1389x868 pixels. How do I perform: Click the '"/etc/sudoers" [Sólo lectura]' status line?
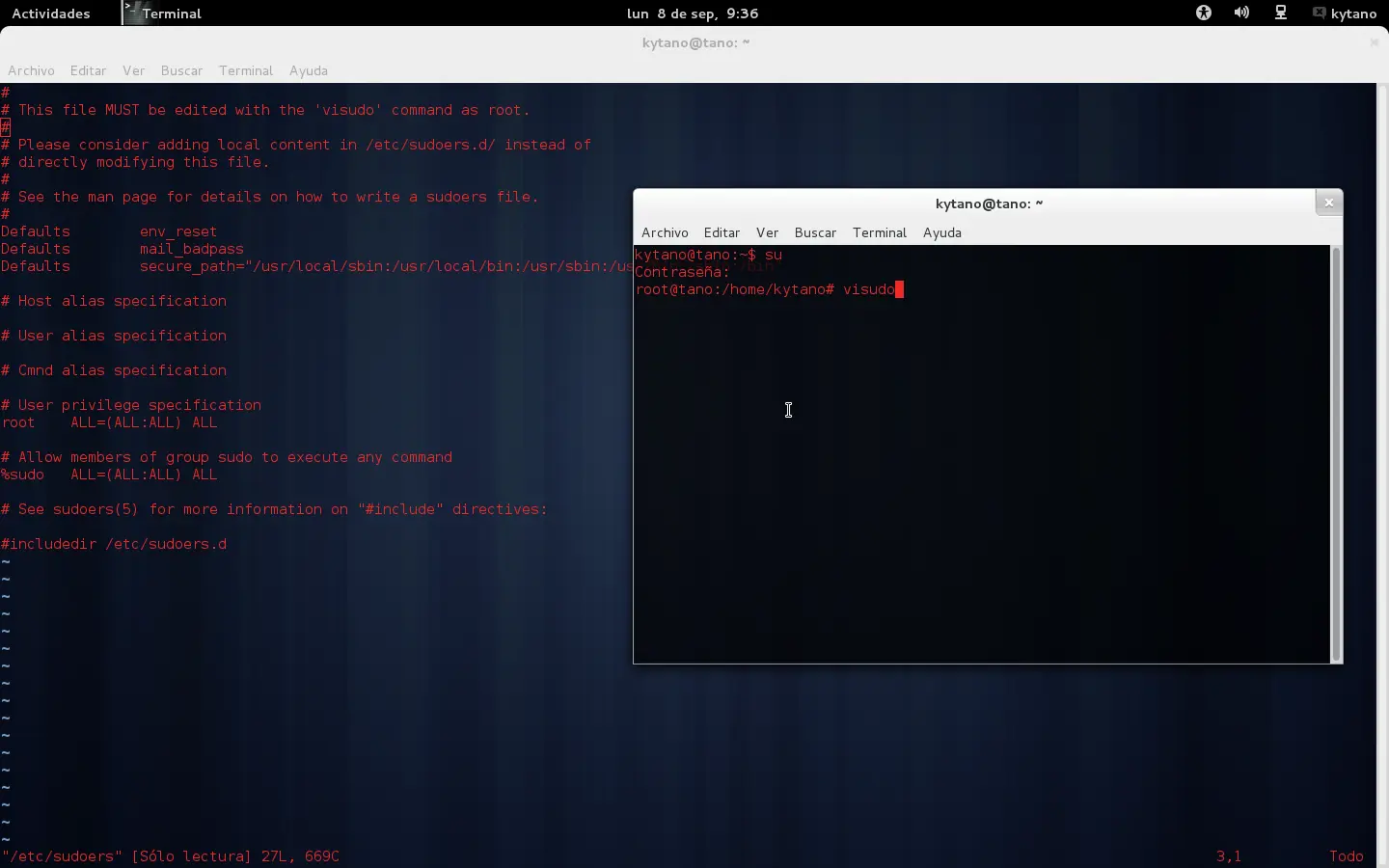[x=171, y=856]
